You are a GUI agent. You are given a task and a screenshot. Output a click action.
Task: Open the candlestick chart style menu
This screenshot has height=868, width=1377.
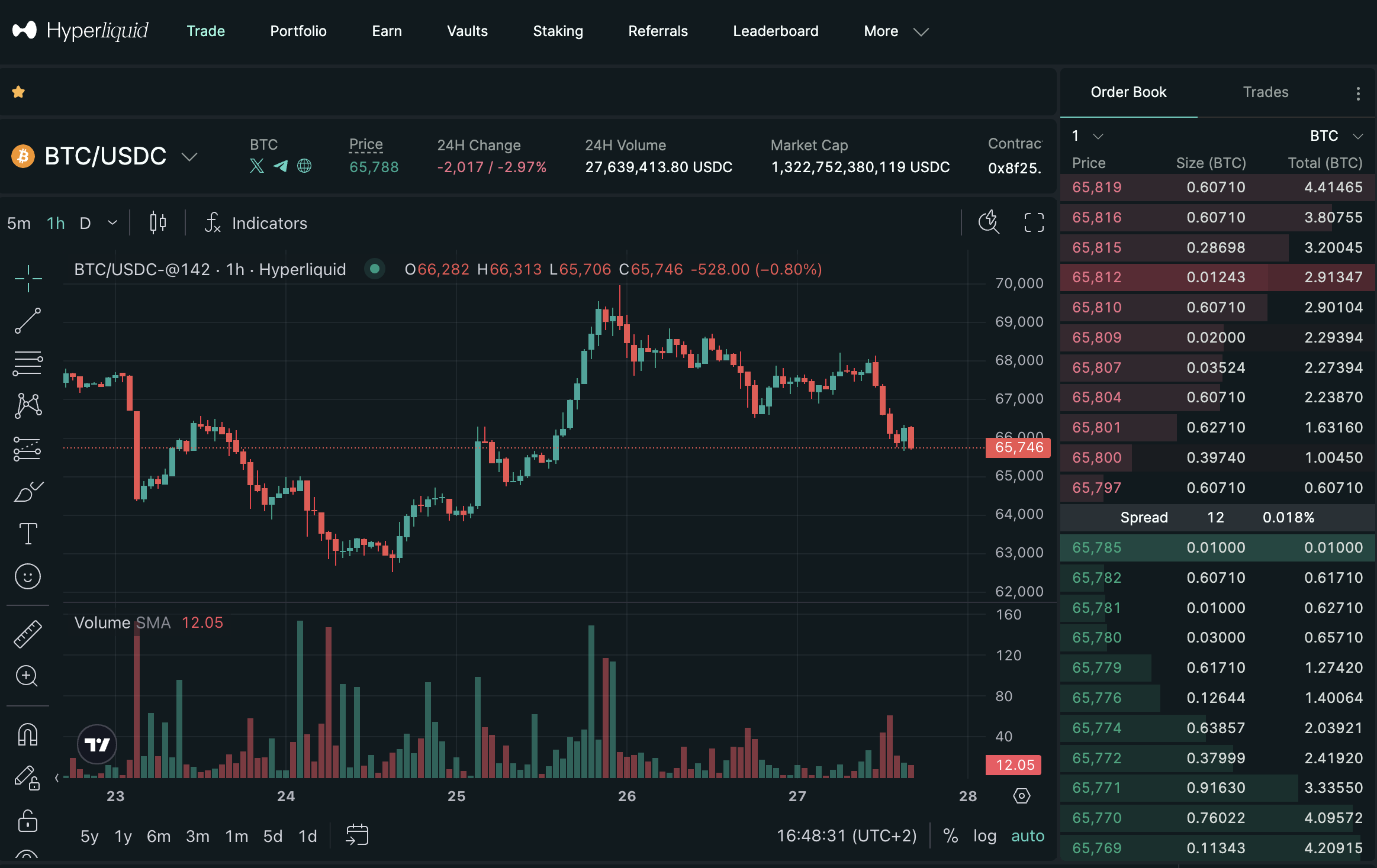pos(157,223)
